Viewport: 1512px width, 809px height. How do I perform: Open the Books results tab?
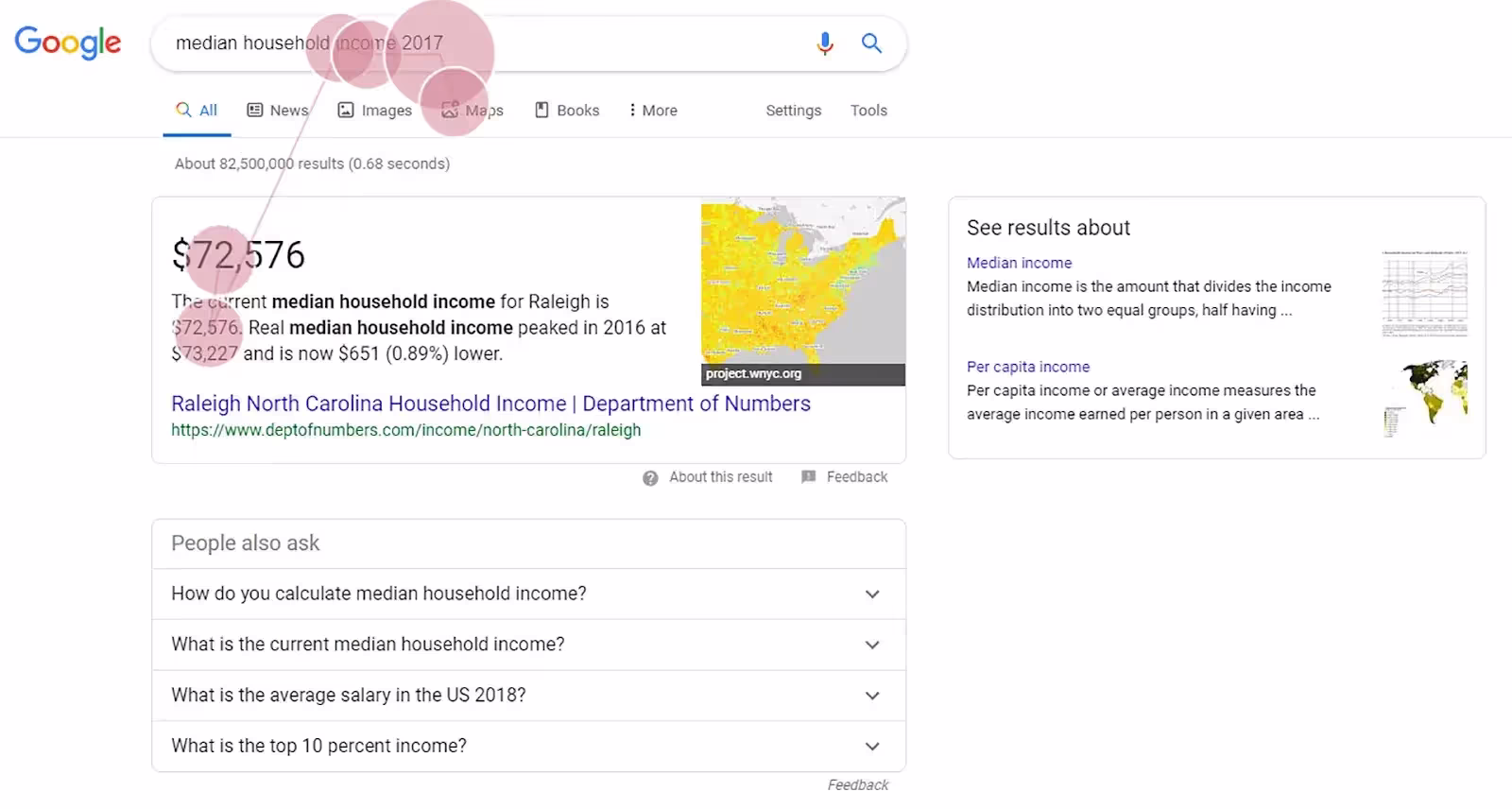click(567, 111)
